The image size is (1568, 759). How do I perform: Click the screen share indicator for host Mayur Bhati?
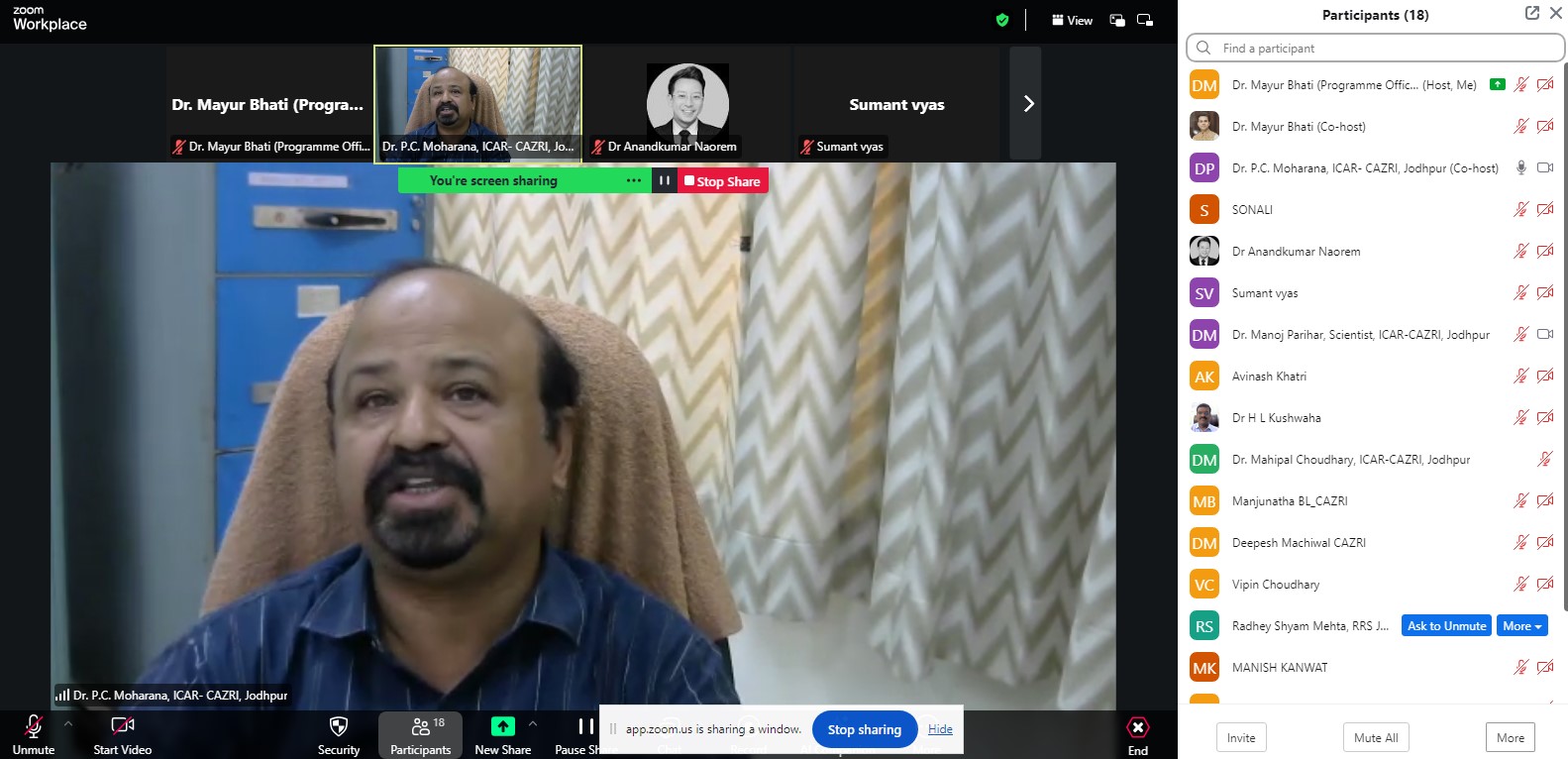pos(1498,84)
